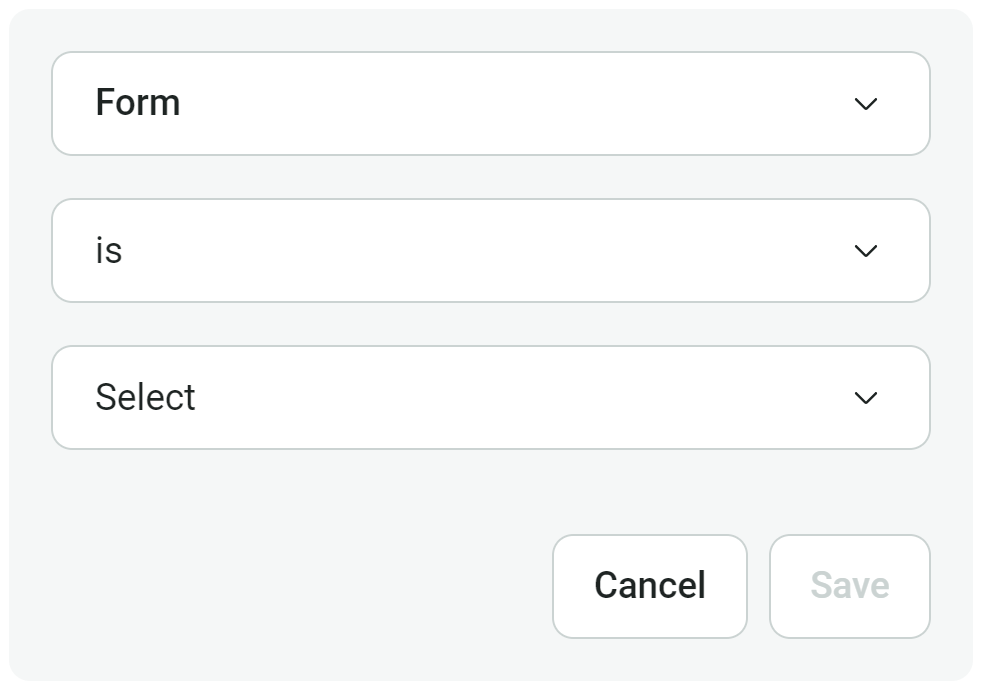
Task: Expand the third dropdown to pick a value
Action: click(490, 398)
